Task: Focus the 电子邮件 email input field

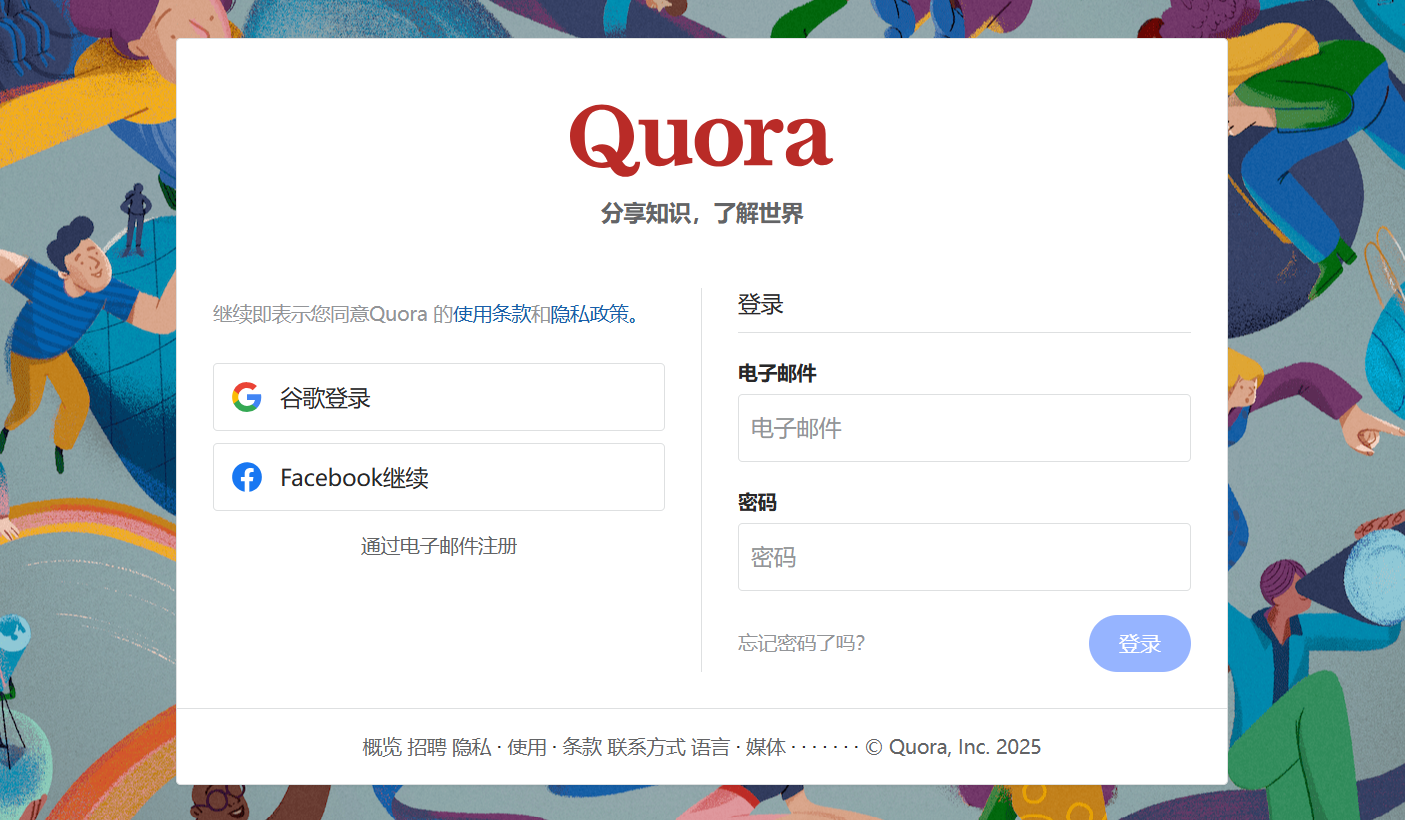Action: coord(964,428)
